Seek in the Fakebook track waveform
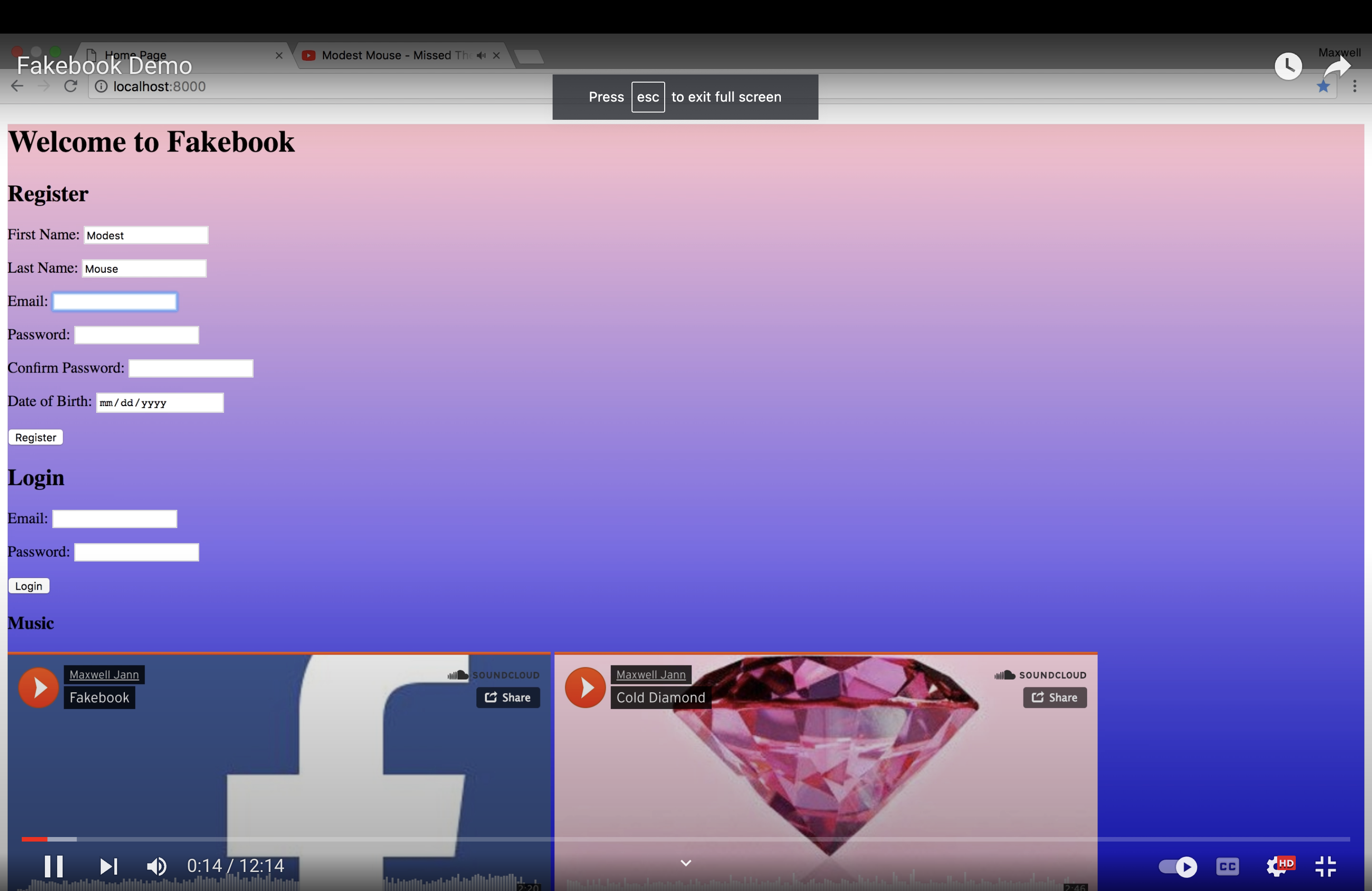 pyautogui.click(x=279, y=883)
